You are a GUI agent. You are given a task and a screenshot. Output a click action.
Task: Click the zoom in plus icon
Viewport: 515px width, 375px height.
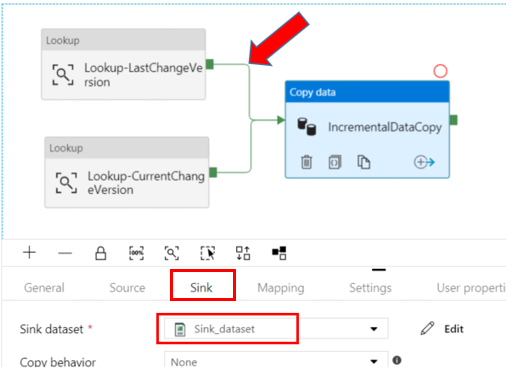pyautogui.click(x=29, y=252)
